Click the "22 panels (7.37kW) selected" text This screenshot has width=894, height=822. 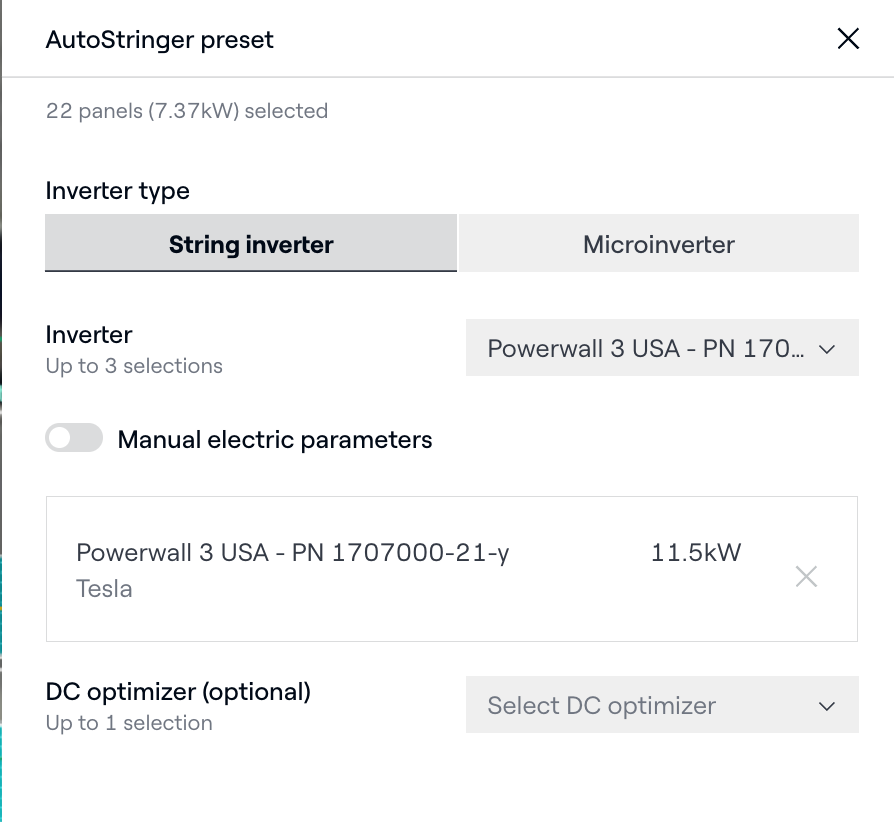187,111
